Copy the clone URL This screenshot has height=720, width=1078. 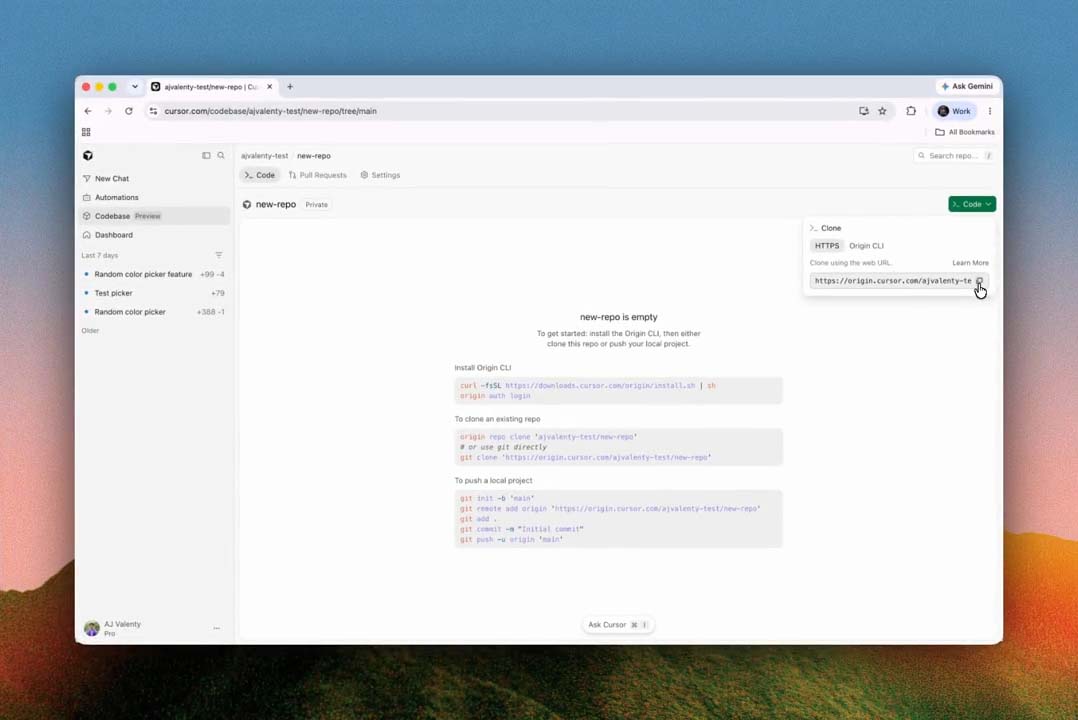point(980,281)
